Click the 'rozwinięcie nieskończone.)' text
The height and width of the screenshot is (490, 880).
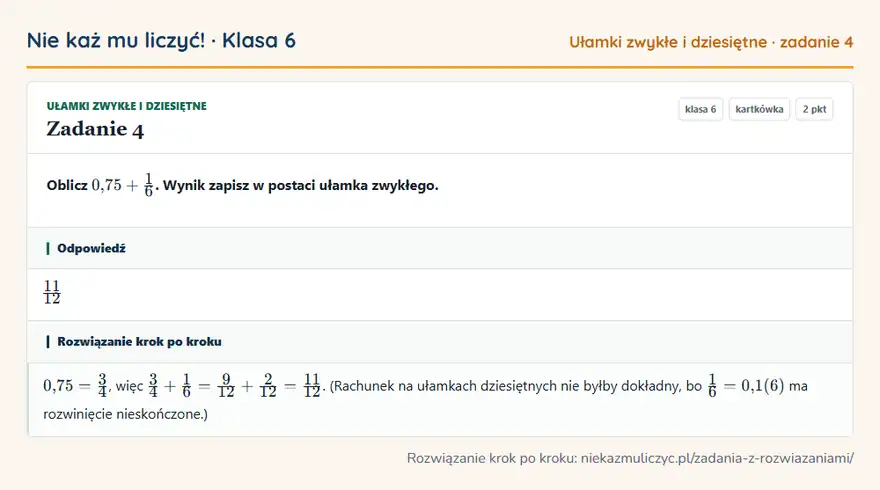click(x=125, y=414)
